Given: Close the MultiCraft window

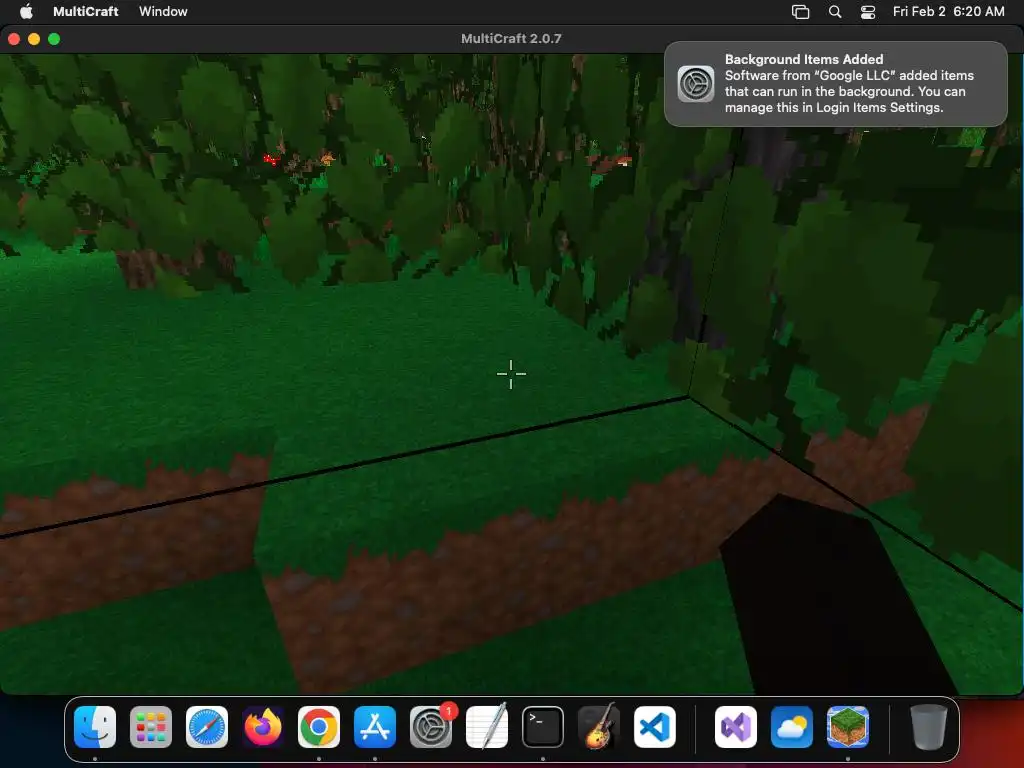Looking at the screenshot, I should point(14,39).
